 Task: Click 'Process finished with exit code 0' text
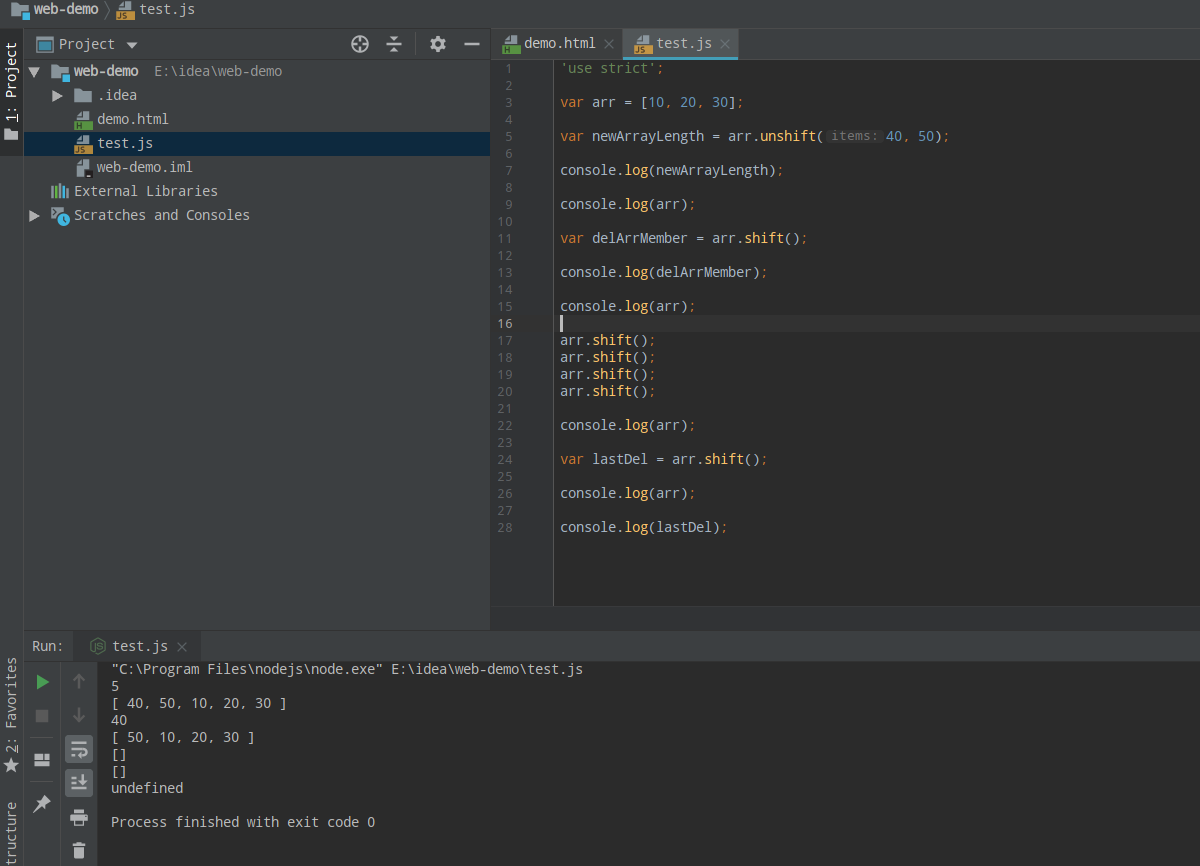coord(243,822)
